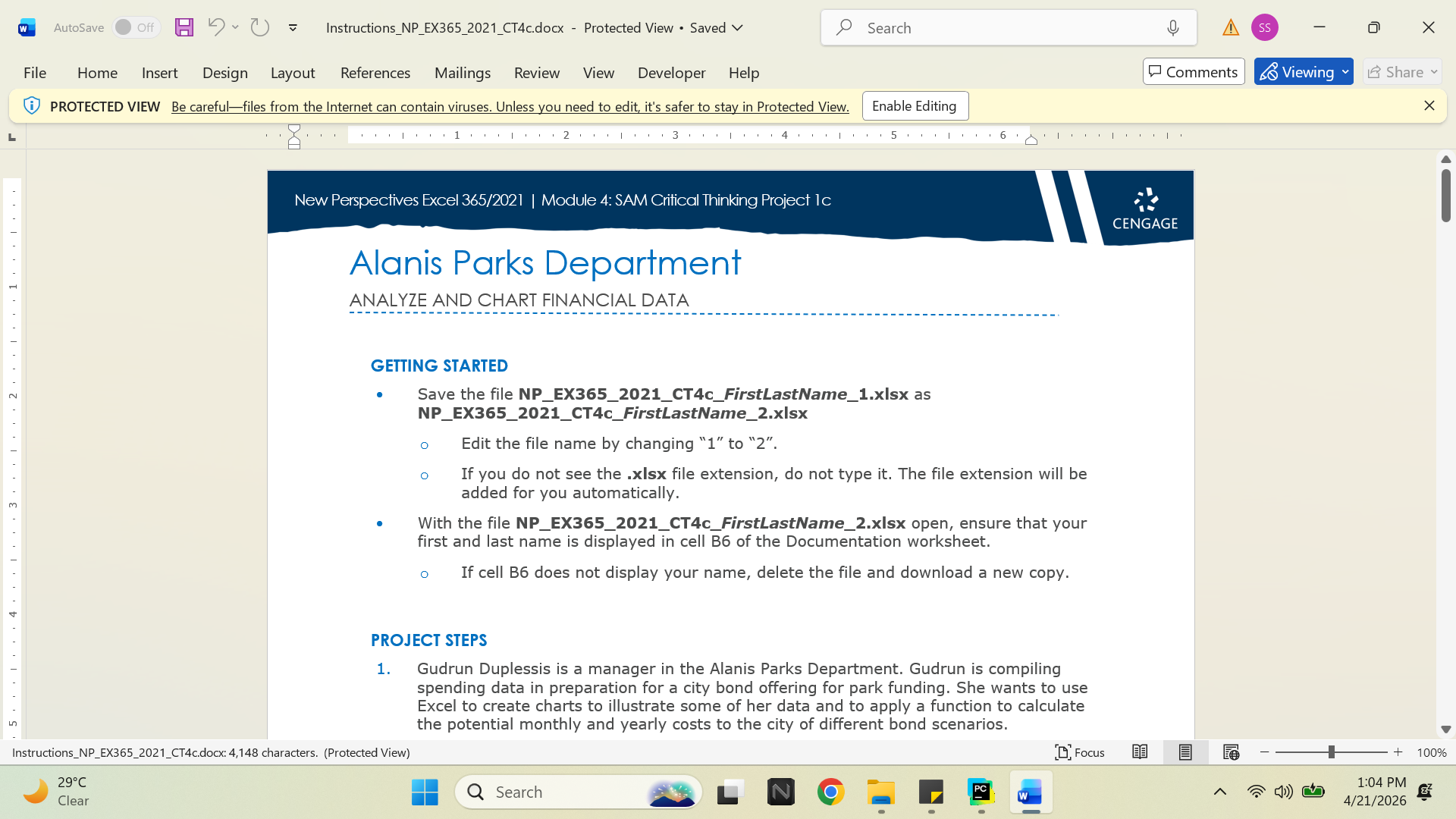The height and width of the screenshot is (819, 1456).
Task: Open the clock showing 1:04 PM
Action: pyautogui.click(x=1375, y=792)
